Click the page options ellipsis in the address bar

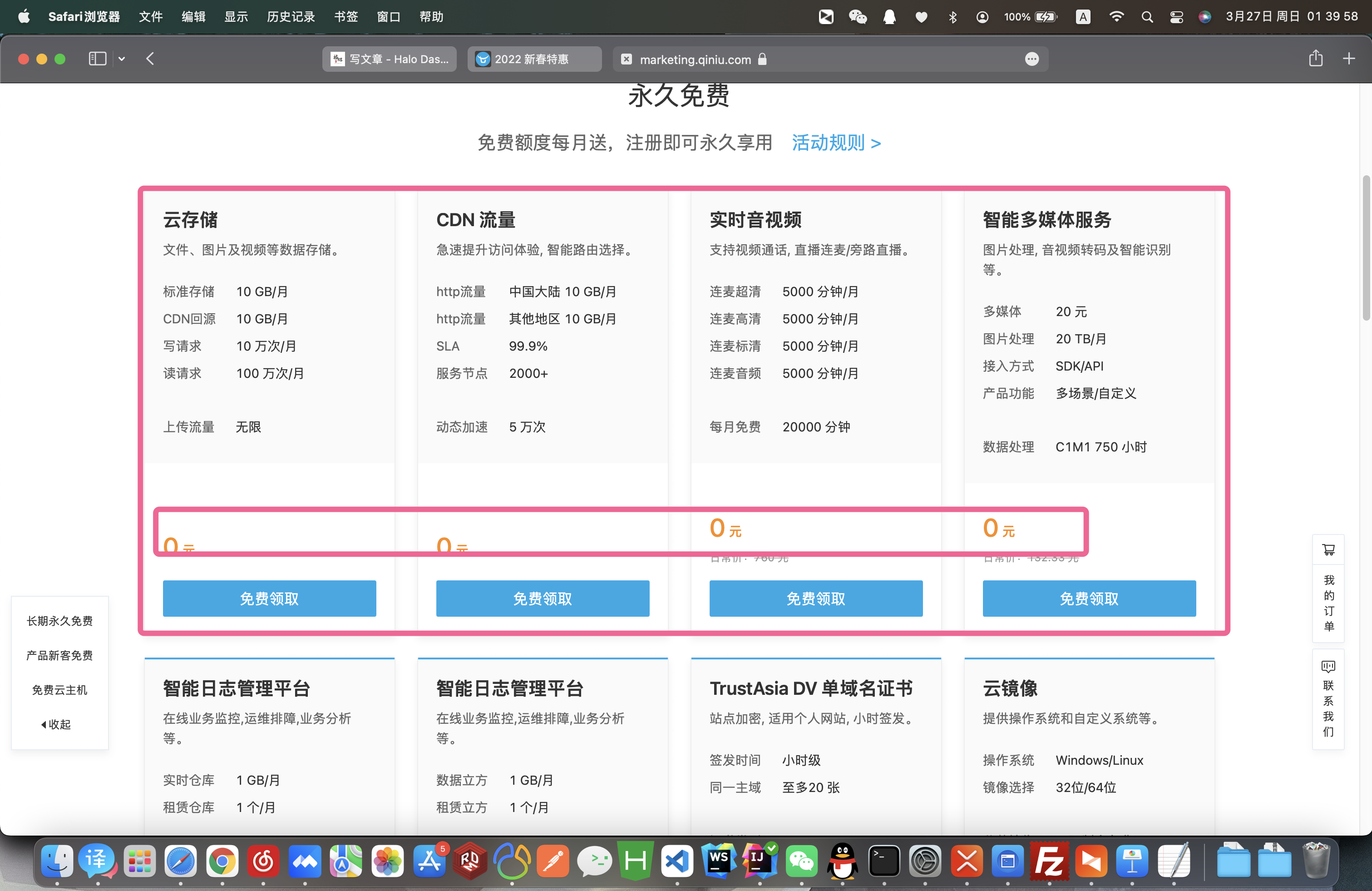pyautogui.click(x=1032, y=59)
